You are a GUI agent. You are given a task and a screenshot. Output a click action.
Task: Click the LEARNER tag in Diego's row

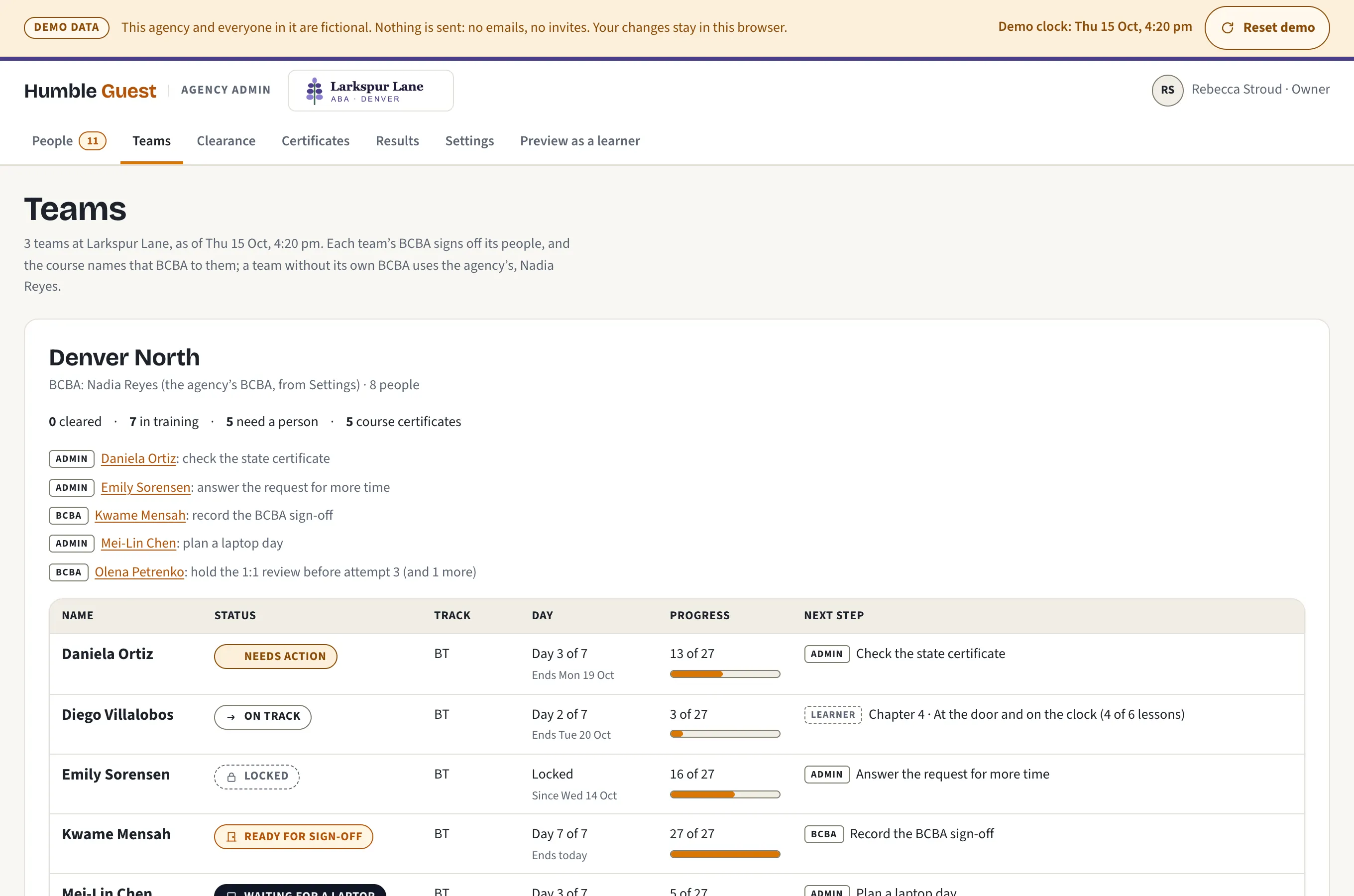click(832, 715)
